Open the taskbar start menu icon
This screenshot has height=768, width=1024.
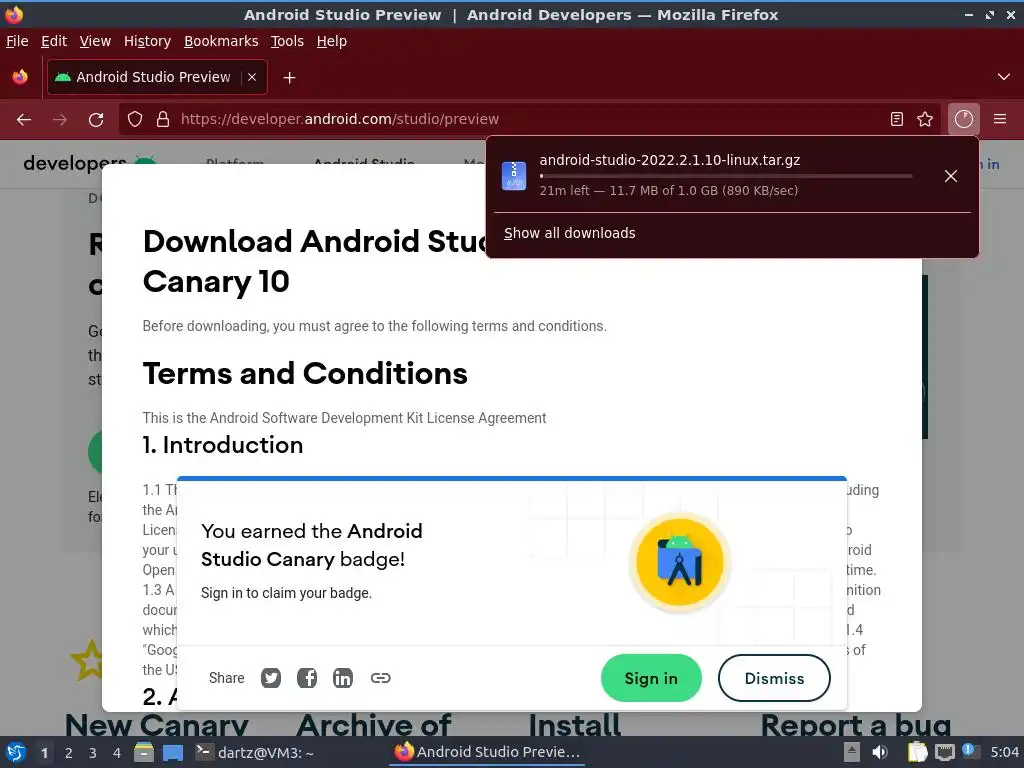click(x=16, y=752)
